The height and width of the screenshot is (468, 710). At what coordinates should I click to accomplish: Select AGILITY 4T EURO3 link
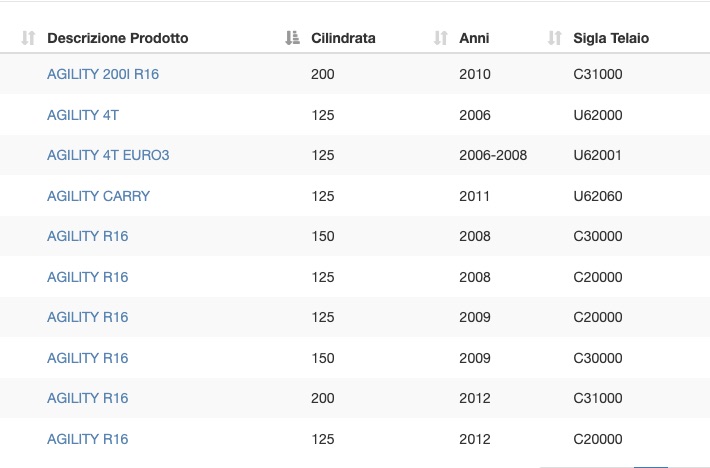pyautogui.click(x=108, y=155)
